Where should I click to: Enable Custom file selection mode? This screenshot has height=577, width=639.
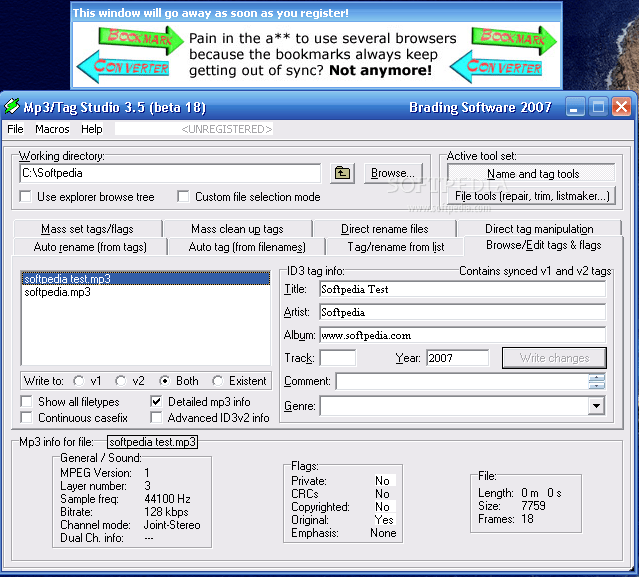pos(183,197)
